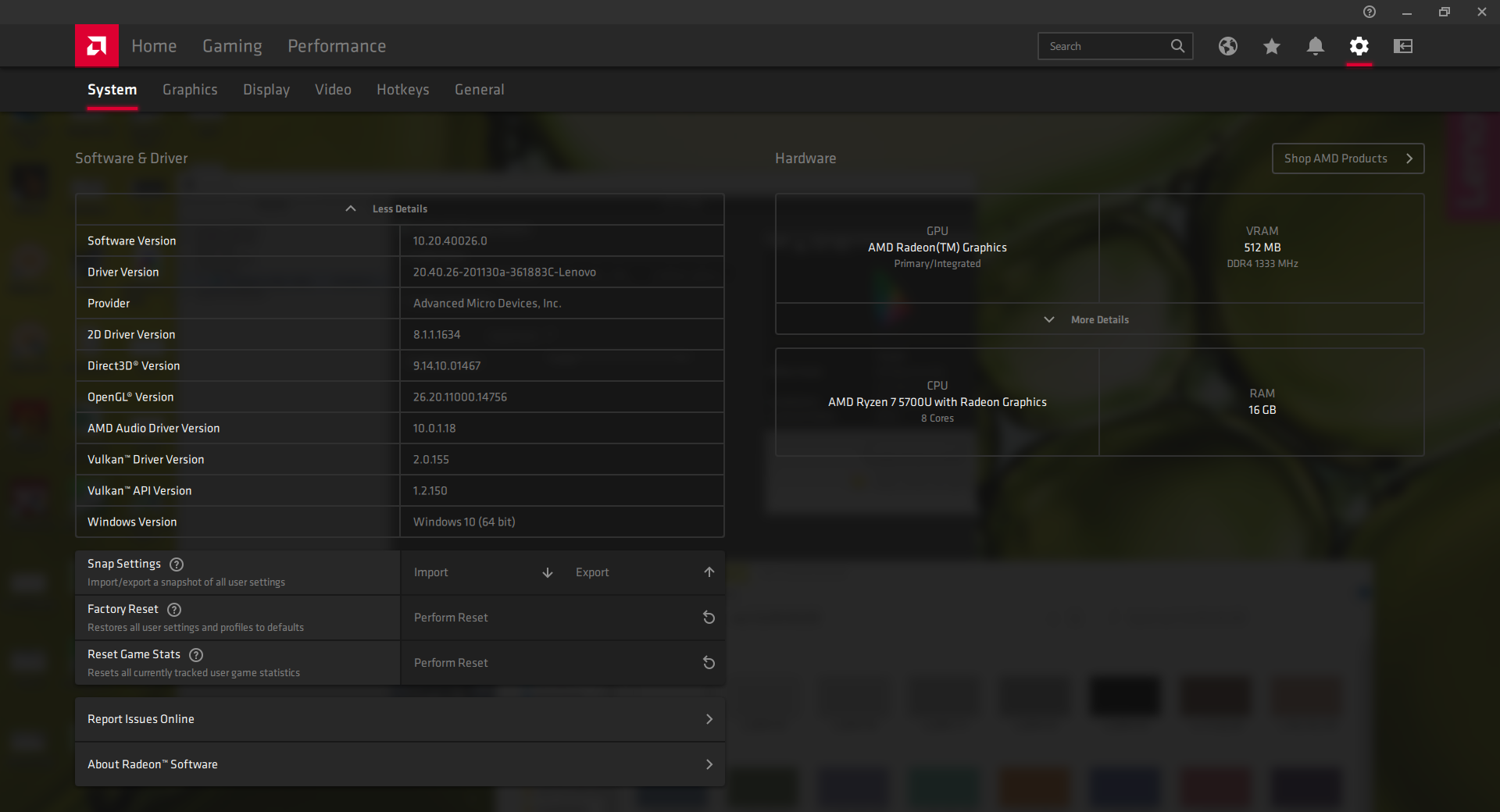Click the Primary/Integrated label
This screenshot has height=812, width=1500.
click(x=937, y=264)
